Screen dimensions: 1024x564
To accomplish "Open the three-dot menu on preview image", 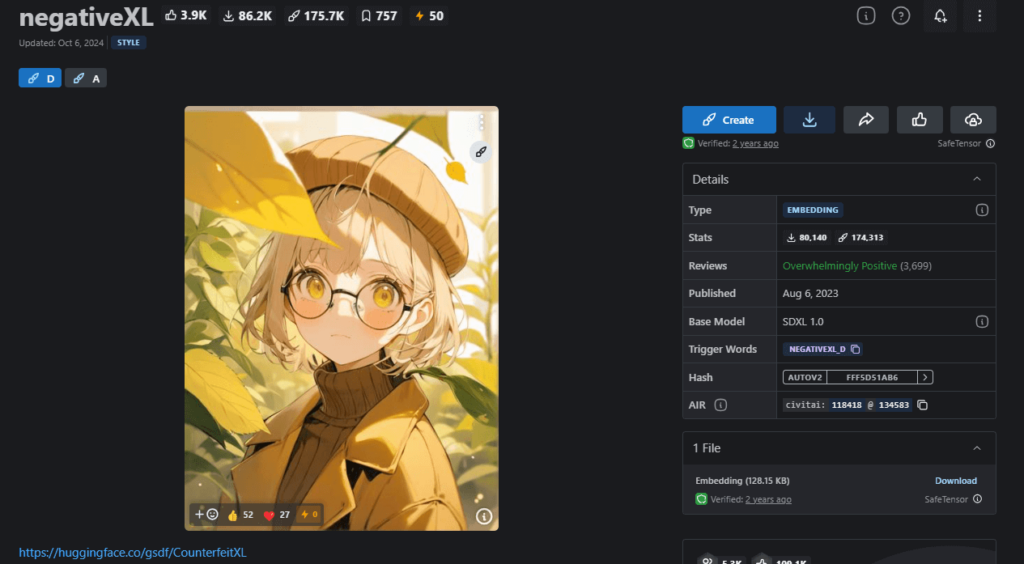I will point(481,122).
